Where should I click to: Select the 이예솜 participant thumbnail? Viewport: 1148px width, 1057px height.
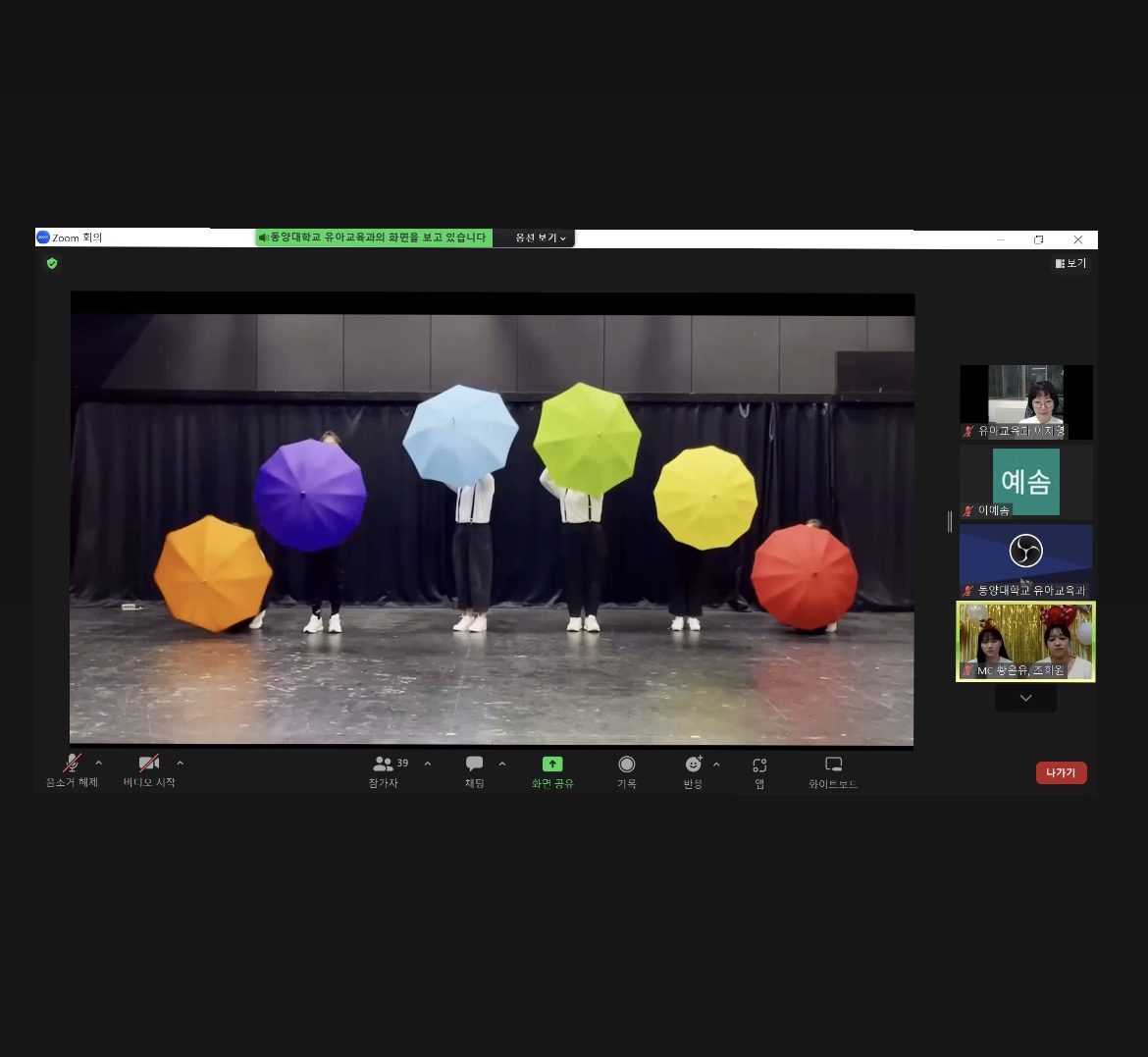[x=1025, y=482]
